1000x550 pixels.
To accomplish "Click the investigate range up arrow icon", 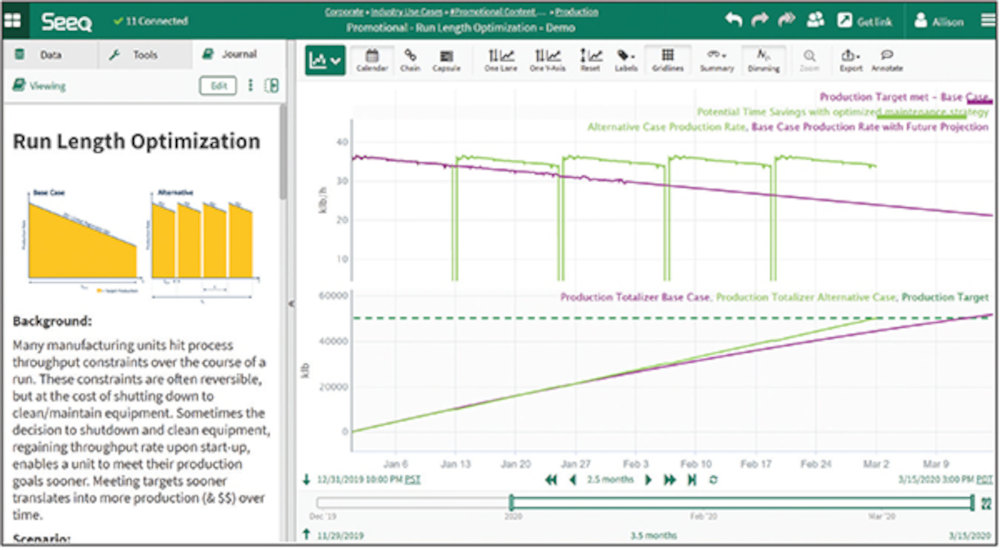I will (307, 535).
